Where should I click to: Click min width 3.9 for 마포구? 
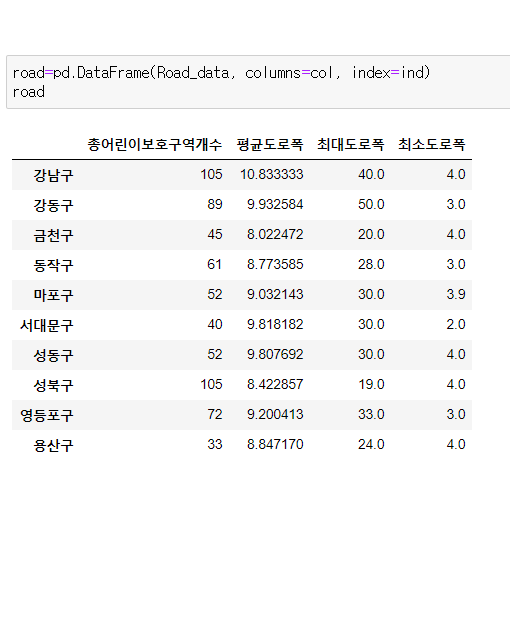pyautogui.click(x=455, y=294)
